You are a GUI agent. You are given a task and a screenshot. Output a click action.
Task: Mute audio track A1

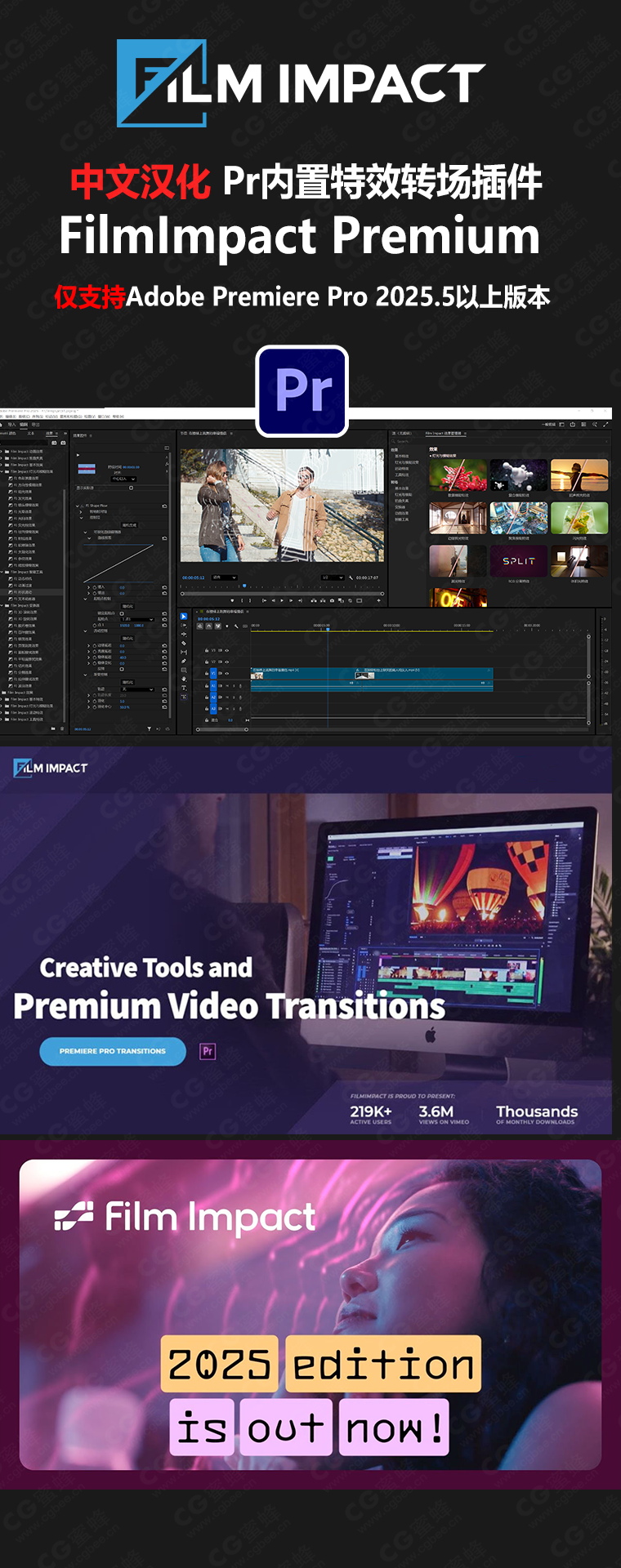(x=227, y=685)
